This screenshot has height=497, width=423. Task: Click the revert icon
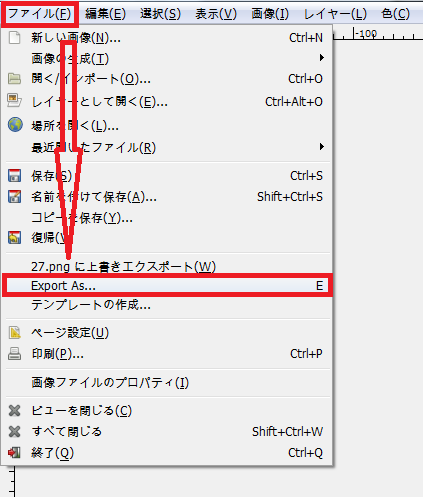click(x=14, y=237)
